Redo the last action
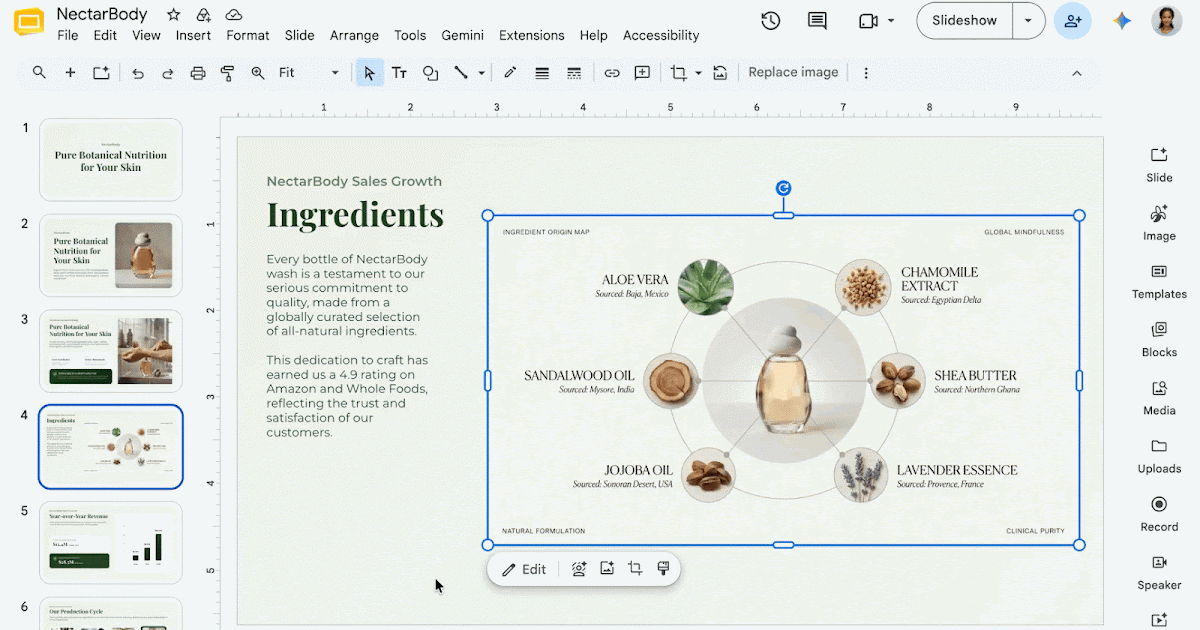 click(x=168, y=73)
